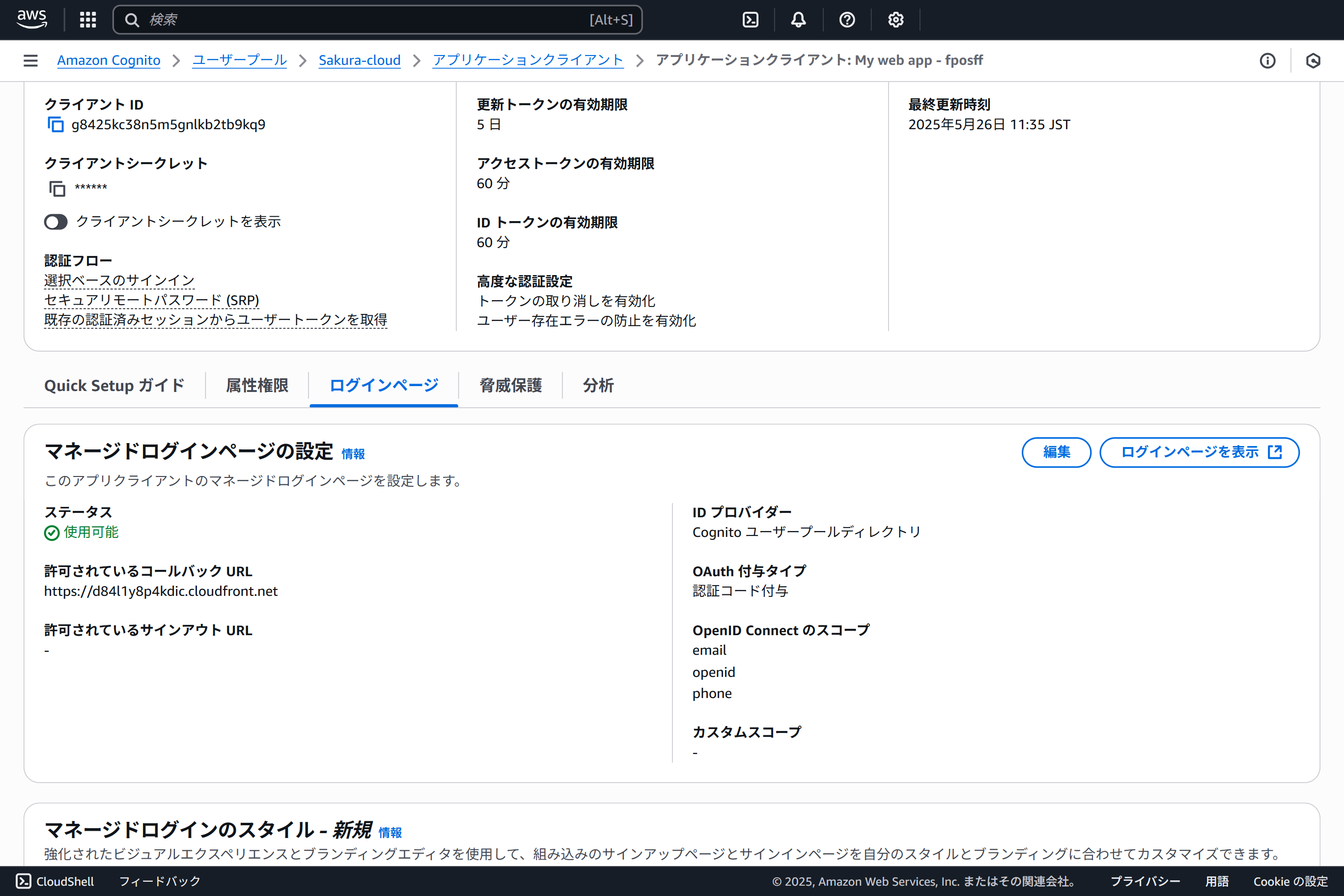Open the notifications bell

point(798,20)
